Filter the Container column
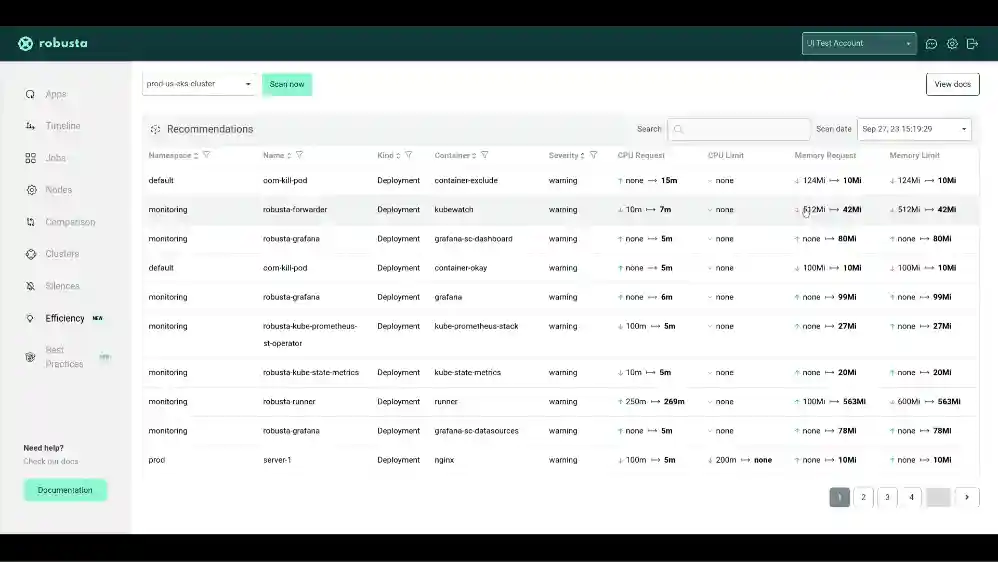This screenshot has width=998, height=562. click(x=484, y=155)
